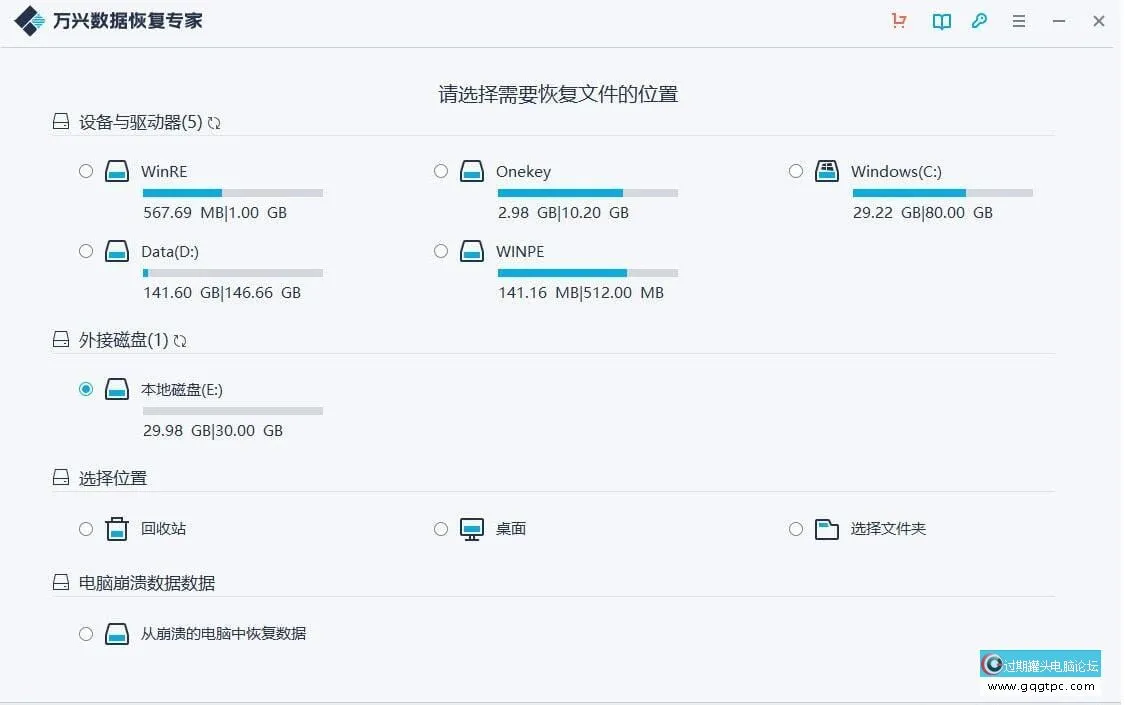This screenshot has height=705, width=1125.
Task: Refresh the 设备与驱动器 device list
Action: (214, 122)
